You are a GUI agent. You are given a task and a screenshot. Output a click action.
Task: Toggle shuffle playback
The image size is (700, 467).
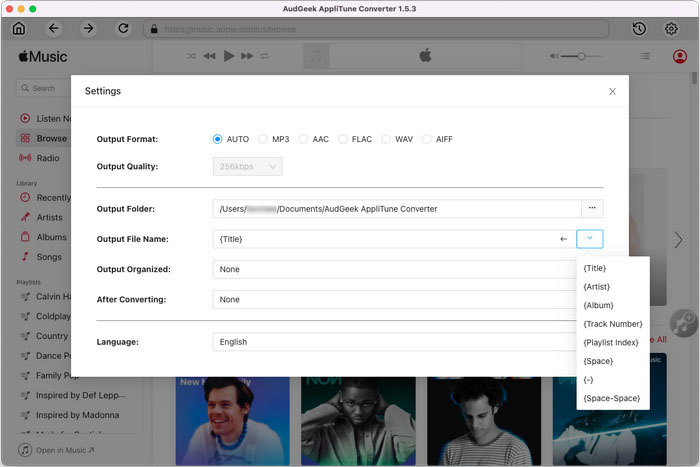point(192,56)
